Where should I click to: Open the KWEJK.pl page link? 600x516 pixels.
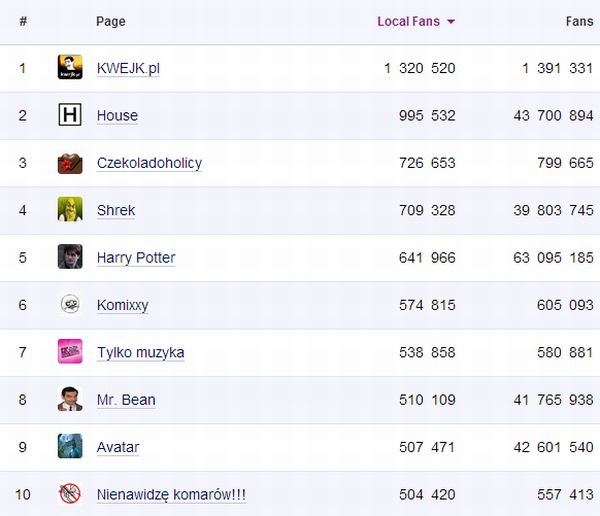pyautogui.click(x=128, y=68)
